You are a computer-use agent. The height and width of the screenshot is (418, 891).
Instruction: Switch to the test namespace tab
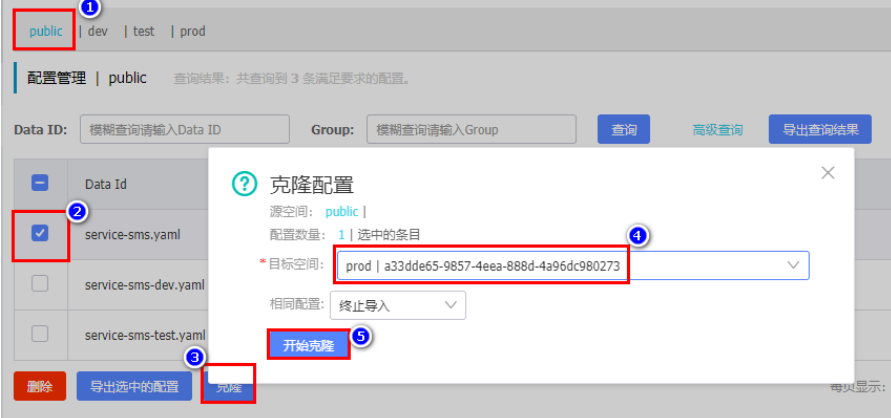(143, 31)
